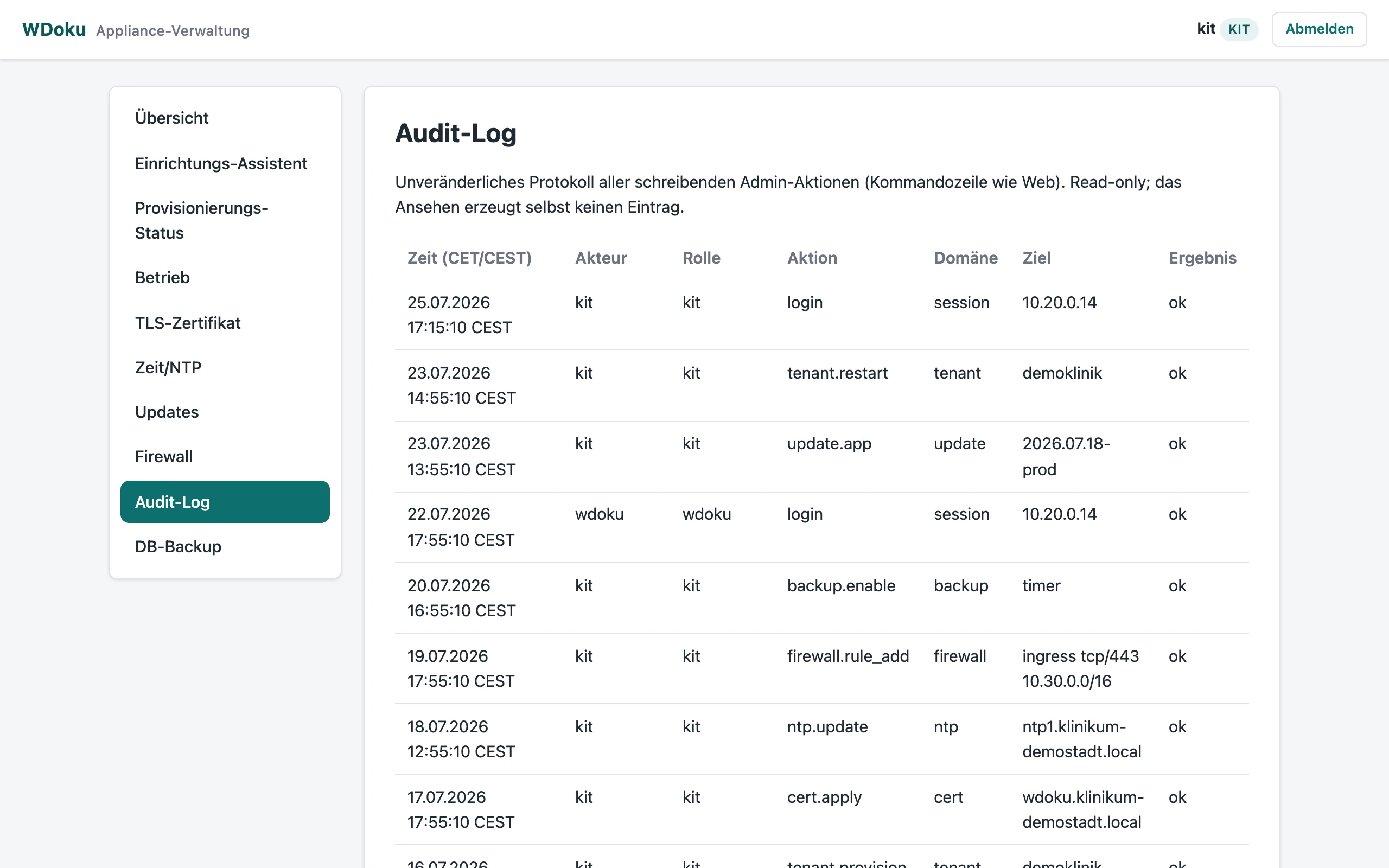Click the tenant.restart action cell
This screenshot has height=868, width=1389.
pyautogui.click(x=837, y=373)
